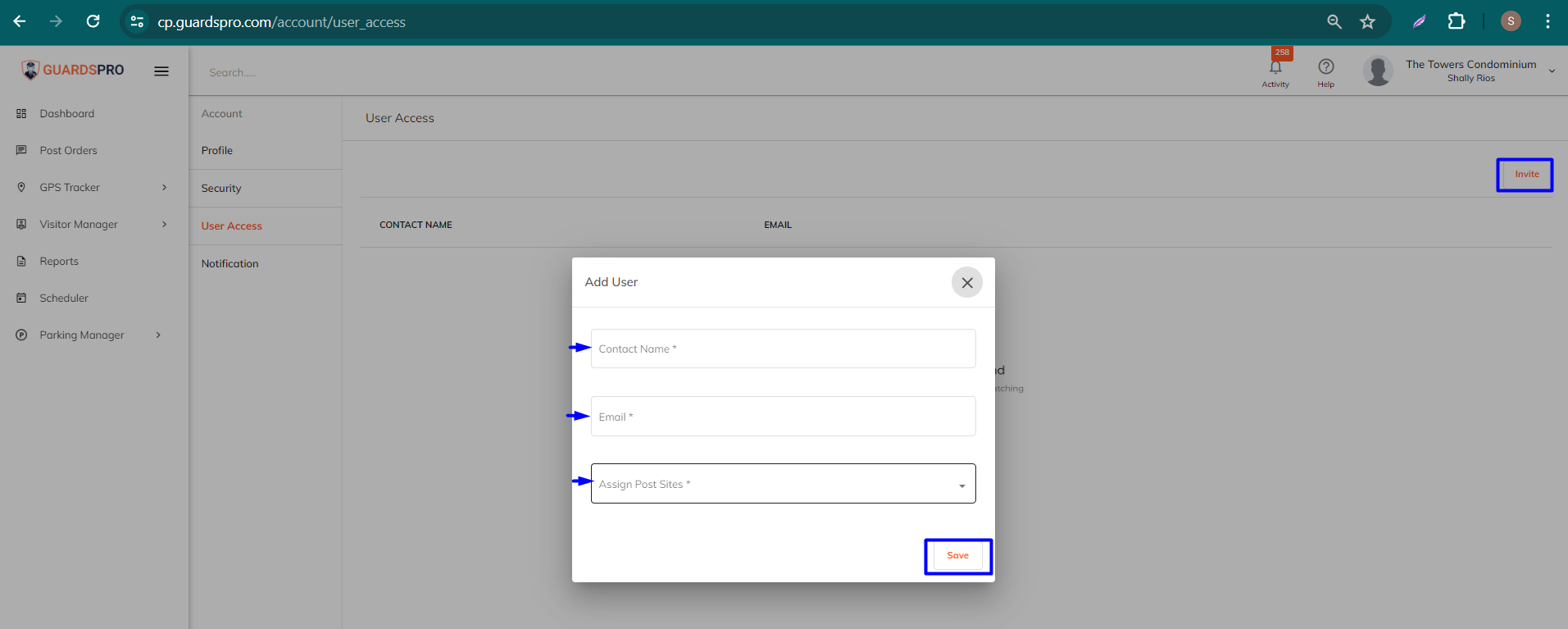
Task: Click the Invite button
Action: (1526, 174)
